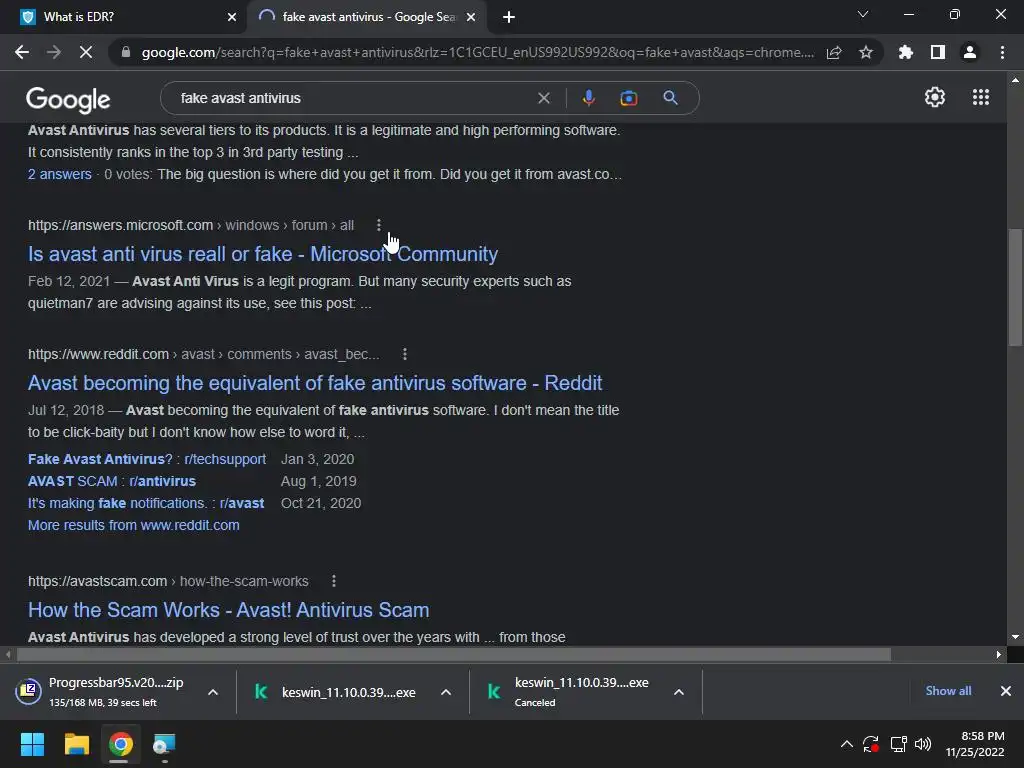The height and width of the screenshot is (768, 1024).
Task: Start voice search with the microphone
Action: coord(588,98)
